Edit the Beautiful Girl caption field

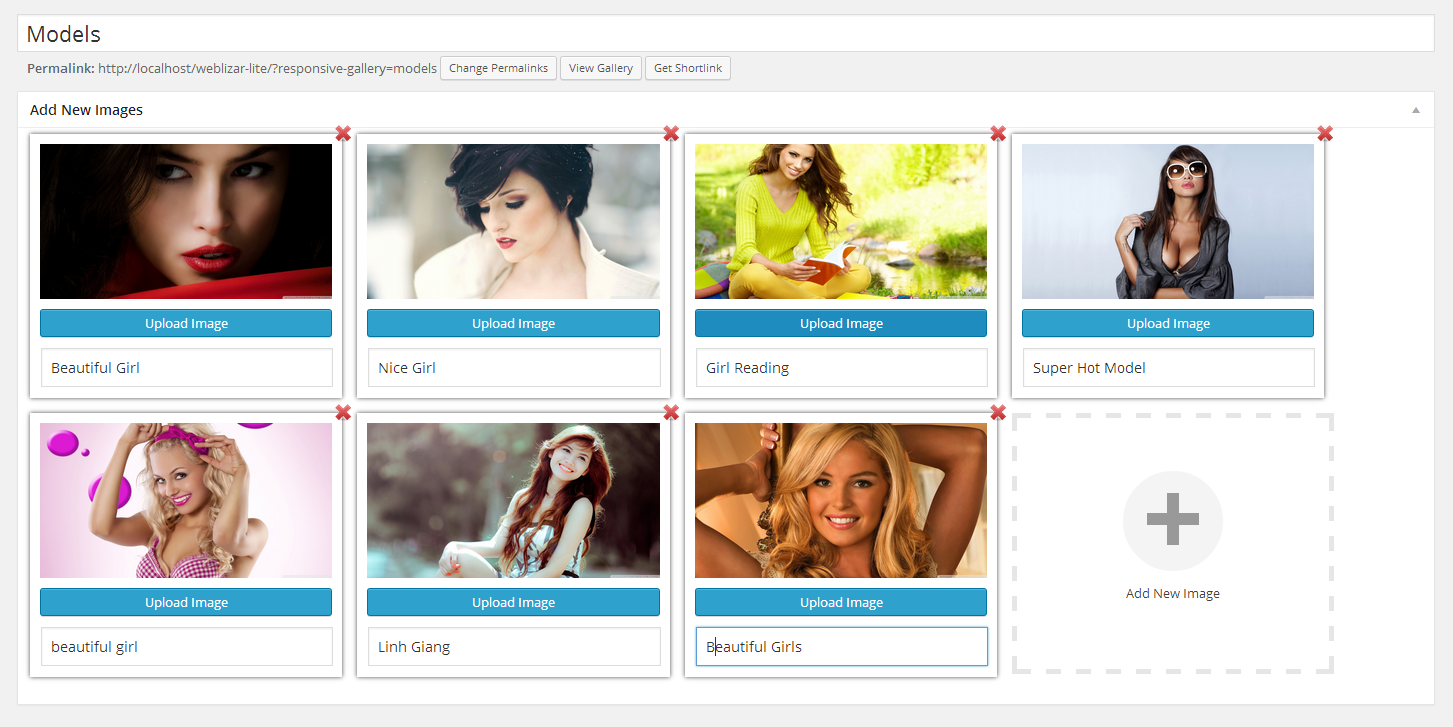coord(186,367)
